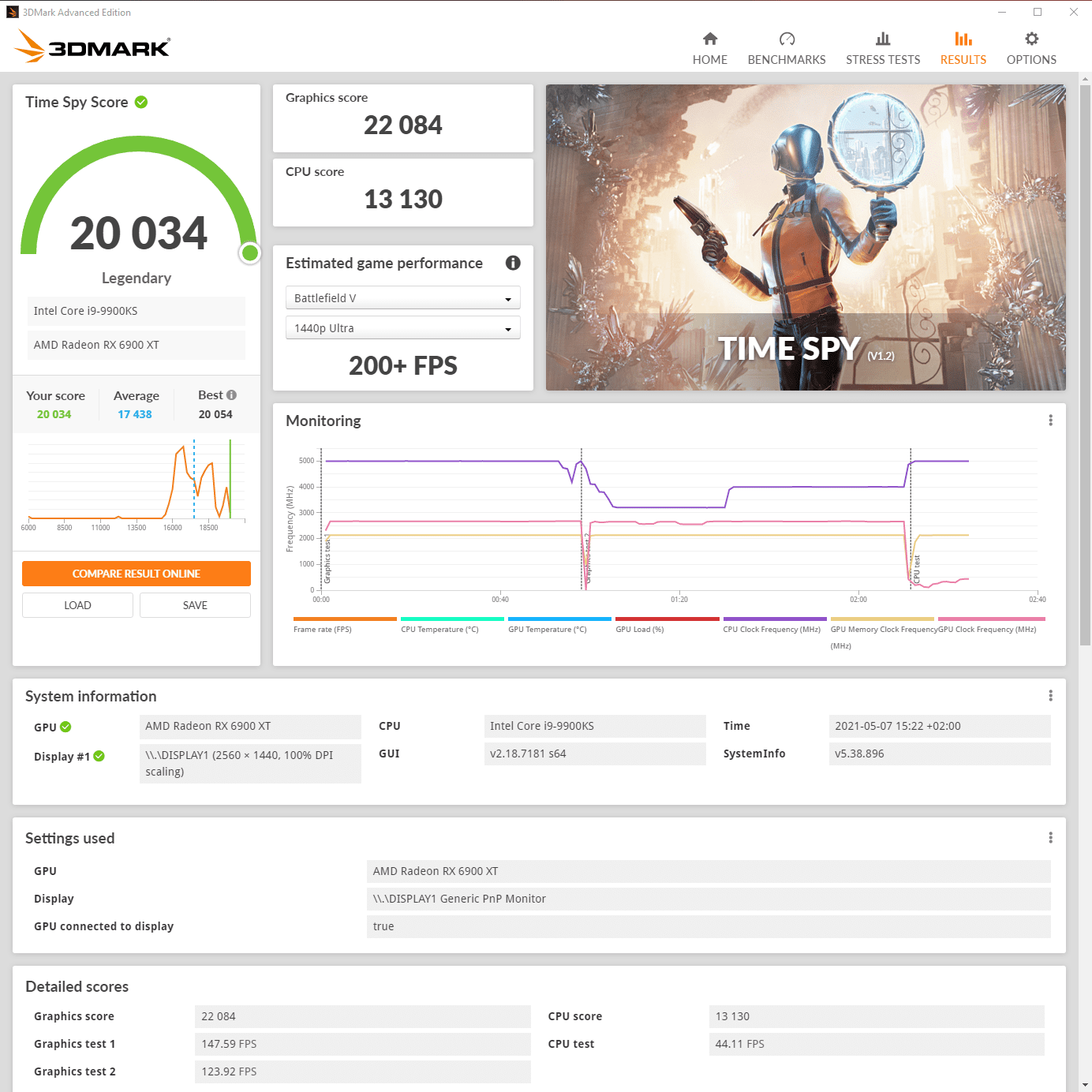This screenshot has height=1092, width=1092.
Task: Open the 1440p Ultra resolution dropdown
Action: tap(402, 327)
